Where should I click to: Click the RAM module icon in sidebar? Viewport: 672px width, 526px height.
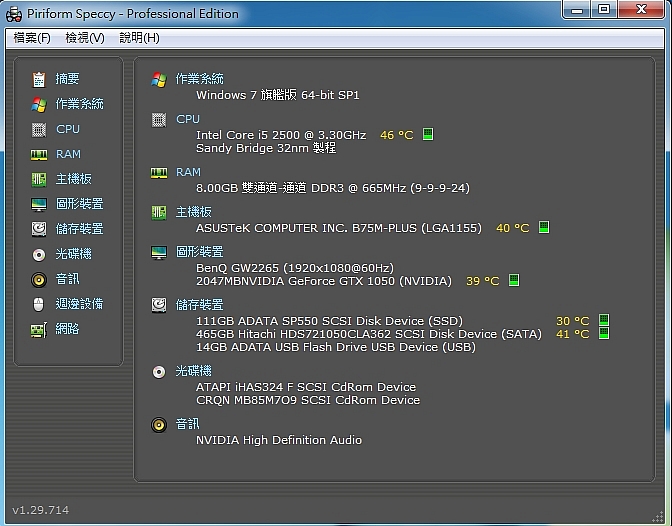pyautogui.click(x=39, y=155)
